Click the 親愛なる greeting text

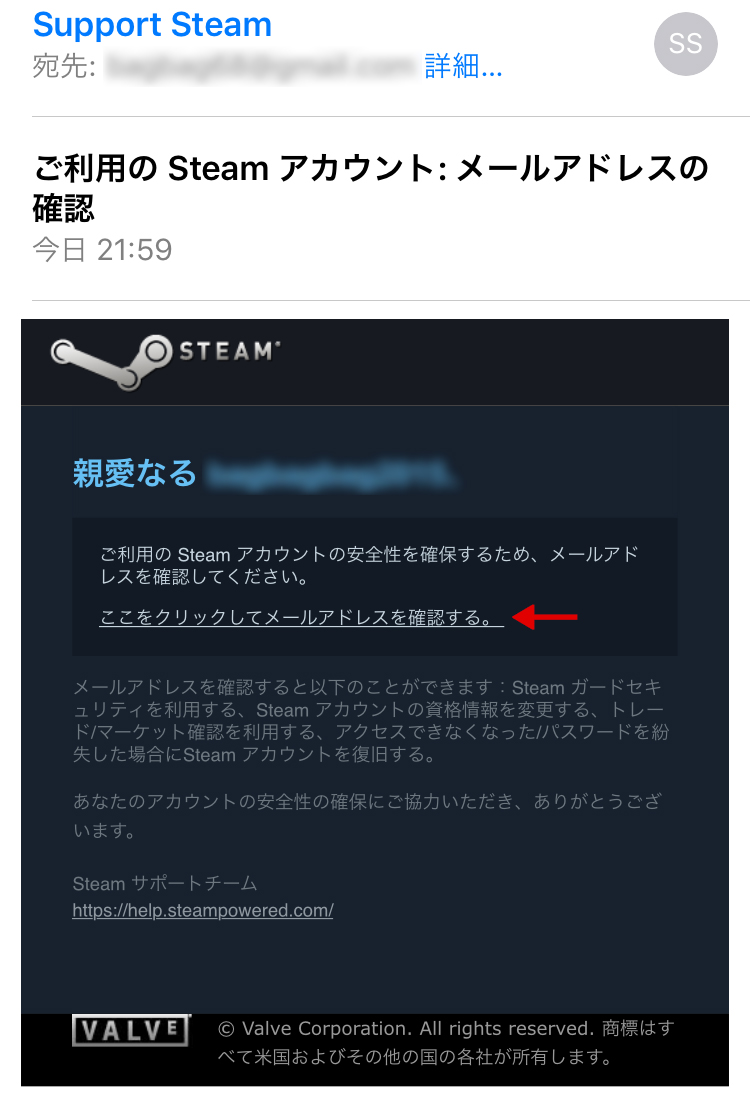(x=135, y=473)
